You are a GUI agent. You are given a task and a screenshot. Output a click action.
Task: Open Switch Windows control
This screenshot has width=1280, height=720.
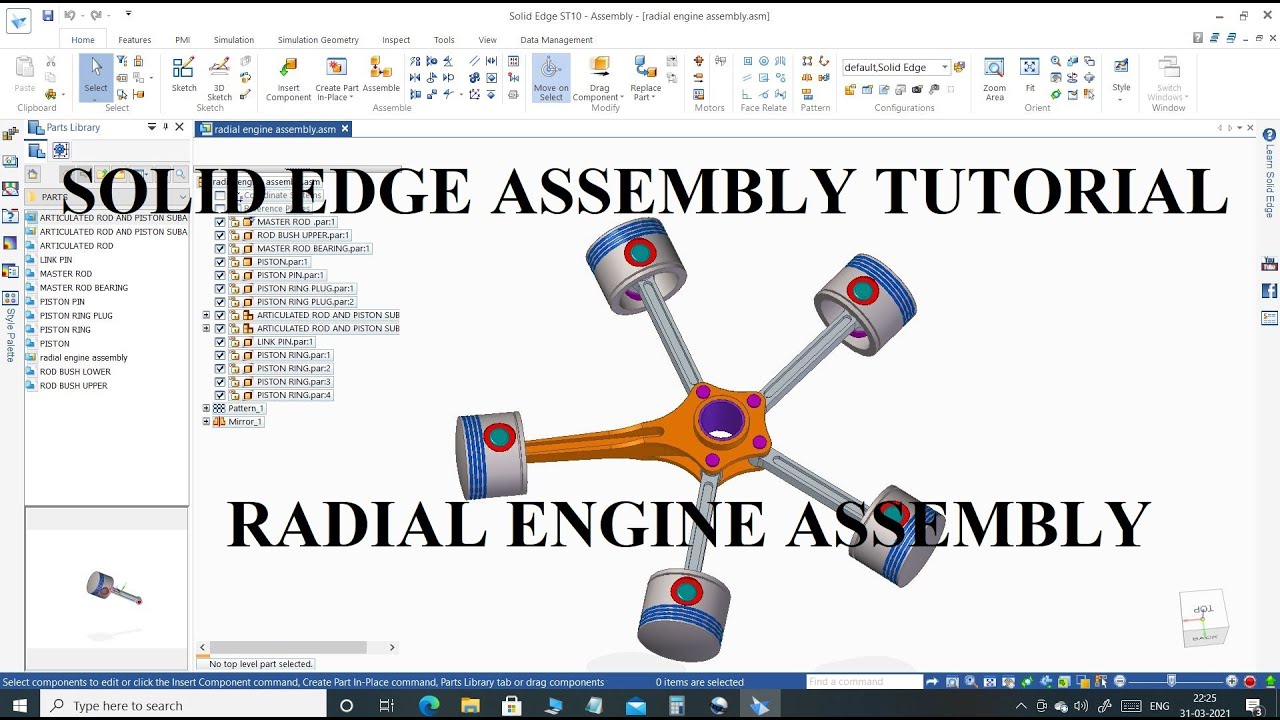(1169, 78)
